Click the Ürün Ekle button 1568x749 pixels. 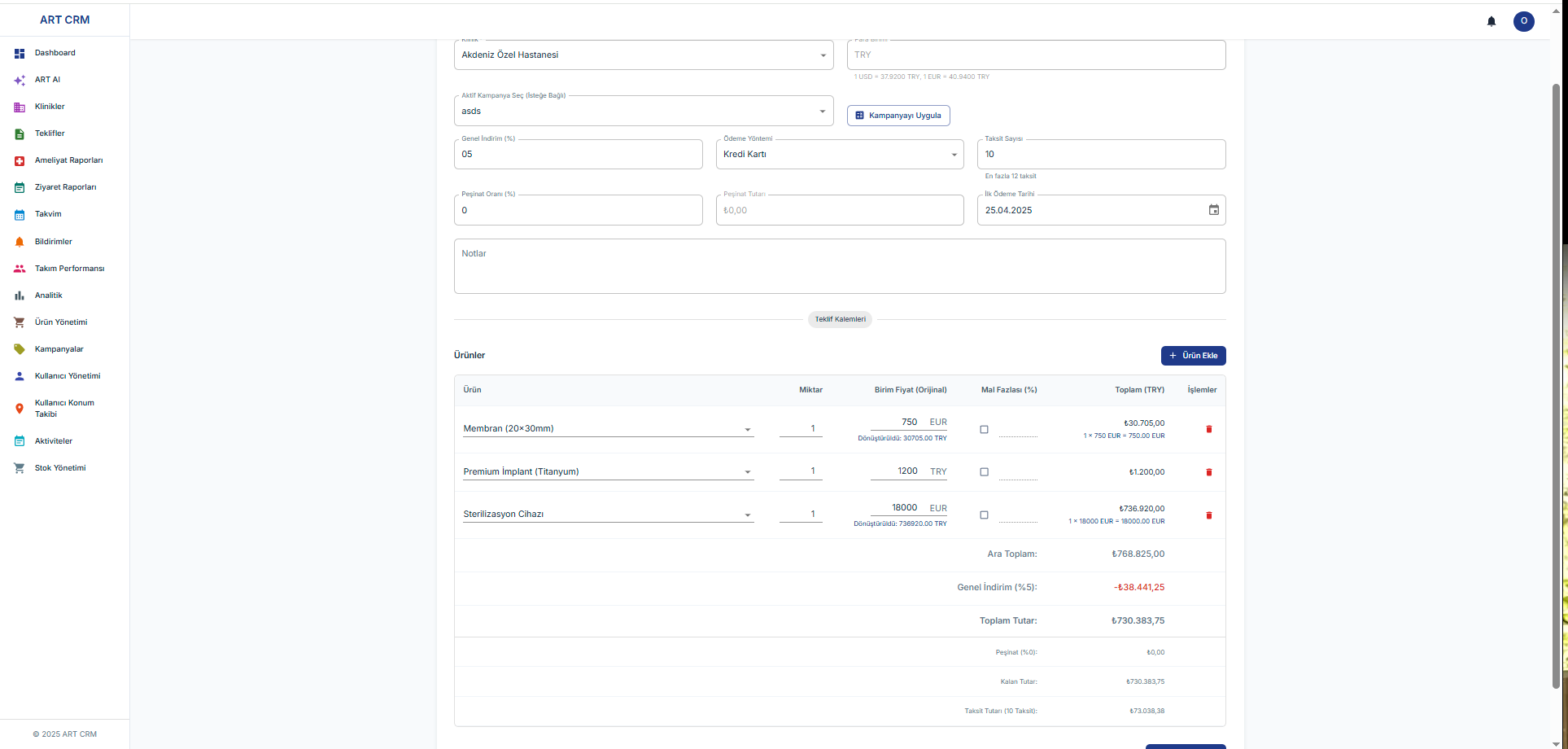click(1193, 355)
